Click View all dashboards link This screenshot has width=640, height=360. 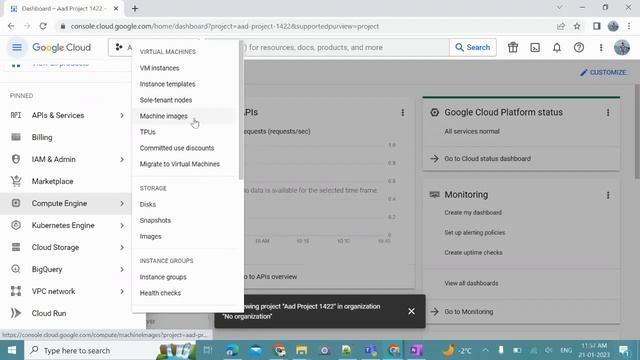click(x=471, y=283)
